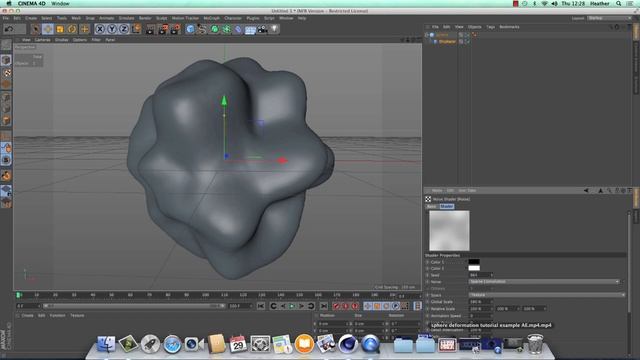Switch to Polygons mode
Screen dimensions: 640x360
(x=6, y=121)
